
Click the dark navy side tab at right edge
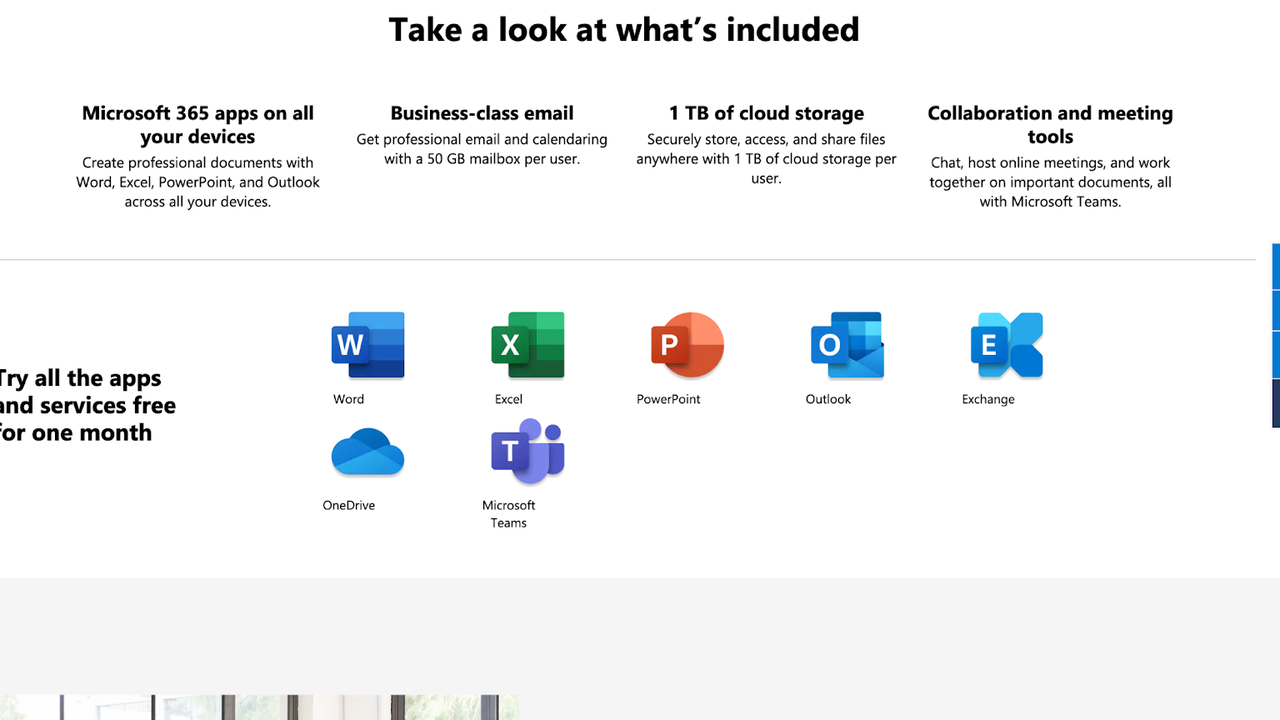tap(1275, 403)
